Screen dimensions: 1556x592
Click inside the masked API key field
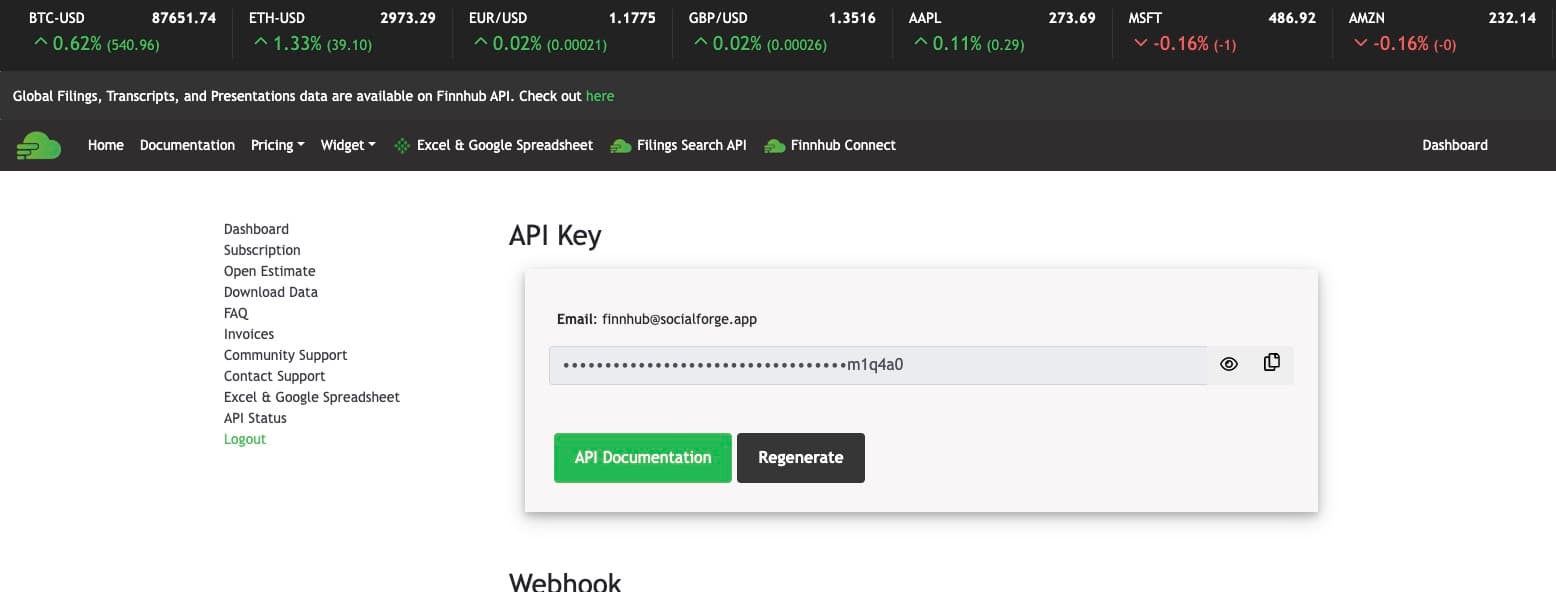pyautogui.click(x=878, y=365)
